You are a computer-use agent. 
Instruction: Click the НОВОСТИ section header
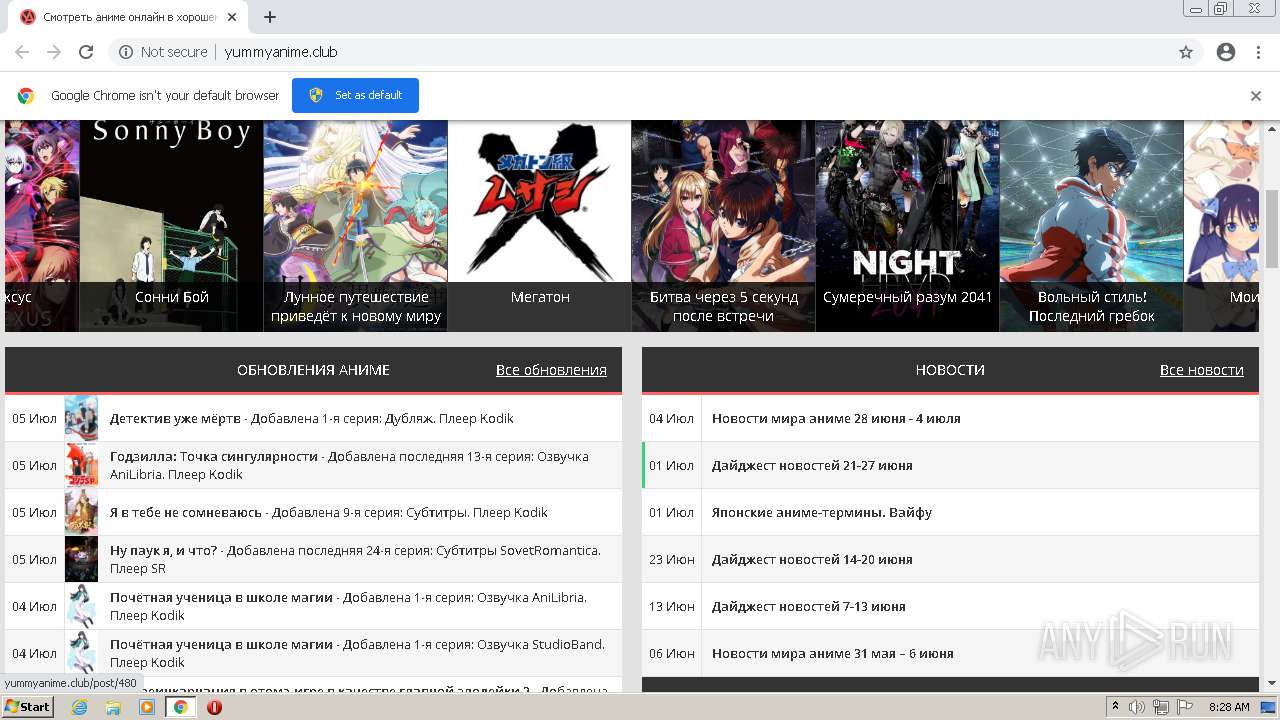point(950,370)
